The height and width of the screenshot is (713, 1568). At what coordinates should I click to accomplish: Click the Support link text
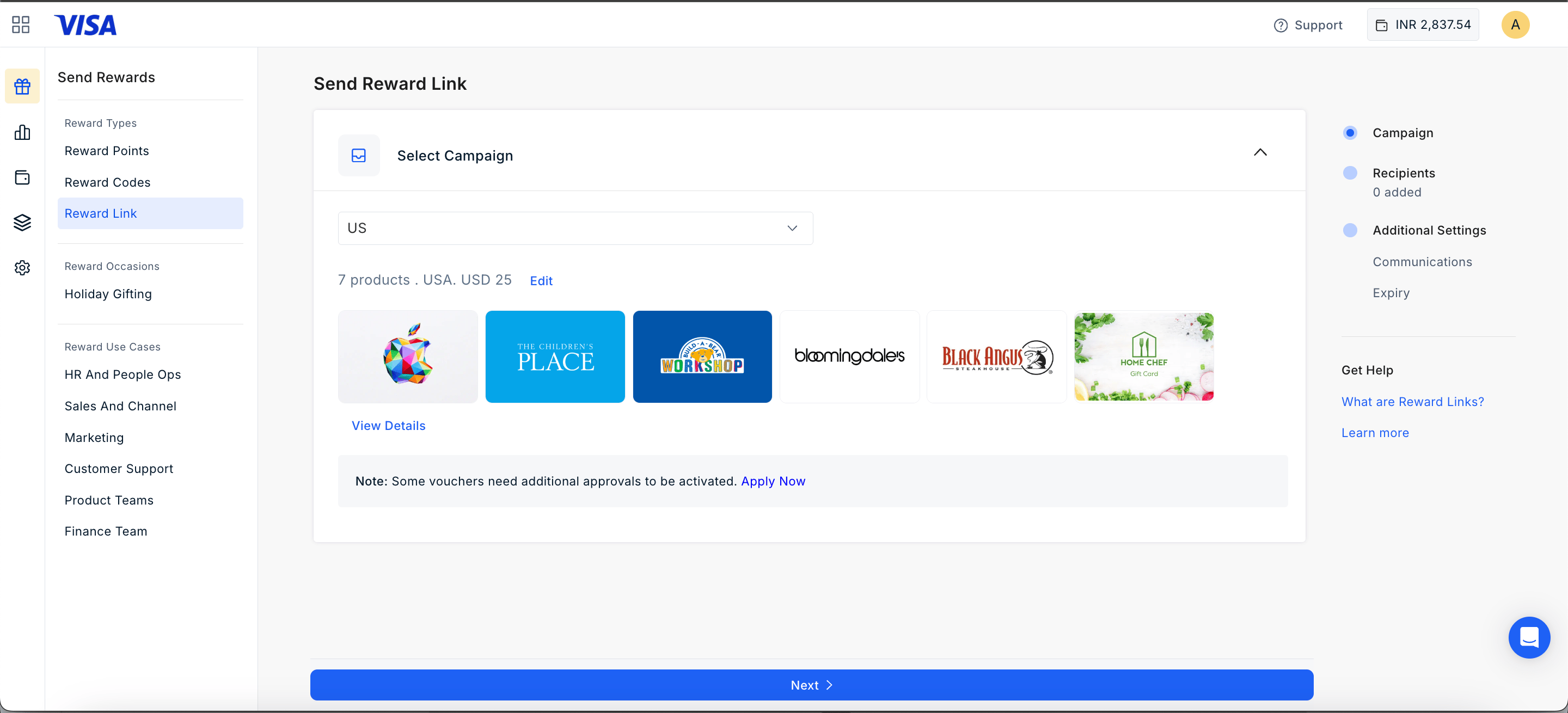(x=1318, y=26)
